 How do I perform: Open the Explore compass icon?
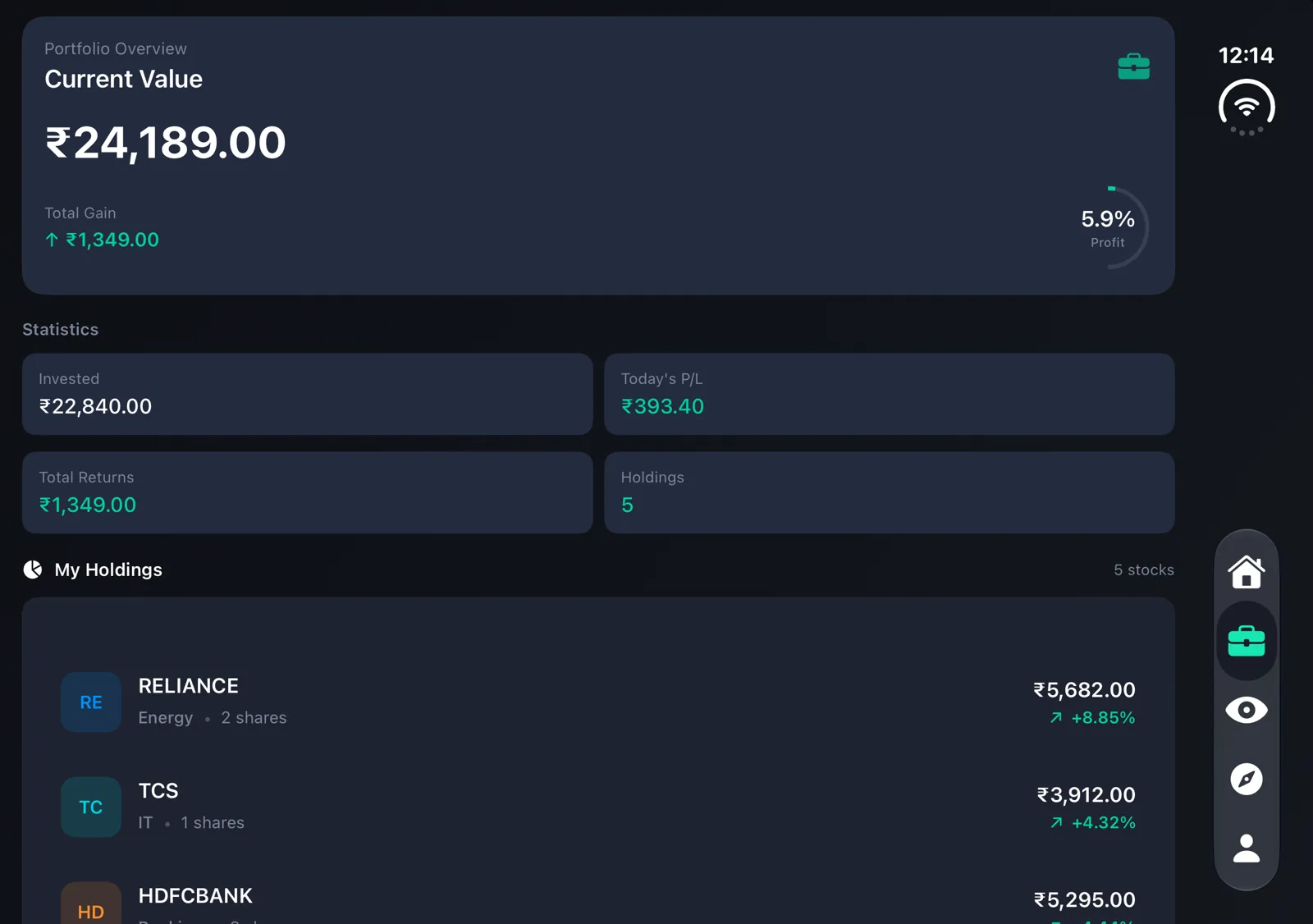click(x=1246, y=779)
